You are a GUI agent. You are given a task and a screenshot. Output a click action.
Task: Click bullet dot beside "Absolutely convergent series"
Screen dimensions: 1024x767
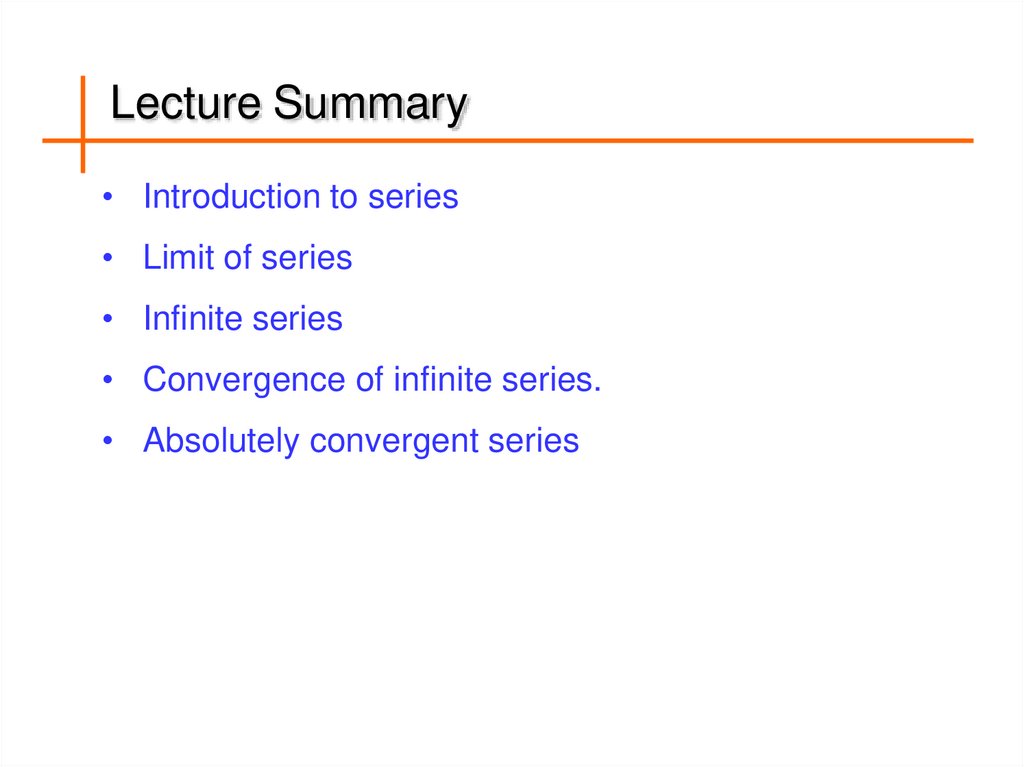tap(106, 442)
